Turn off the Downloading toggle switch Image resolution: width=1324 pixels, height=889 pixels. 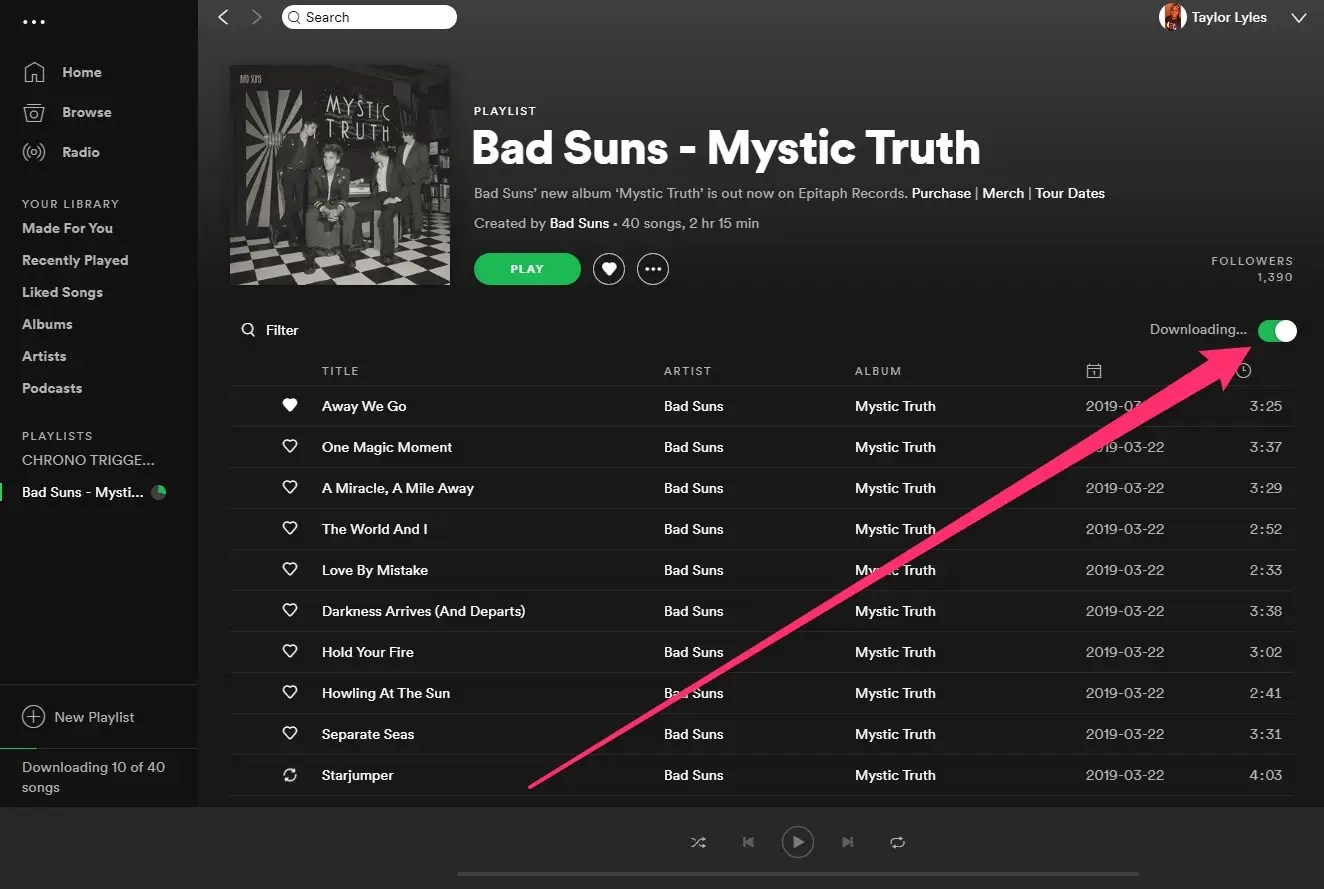point(1277,331)
